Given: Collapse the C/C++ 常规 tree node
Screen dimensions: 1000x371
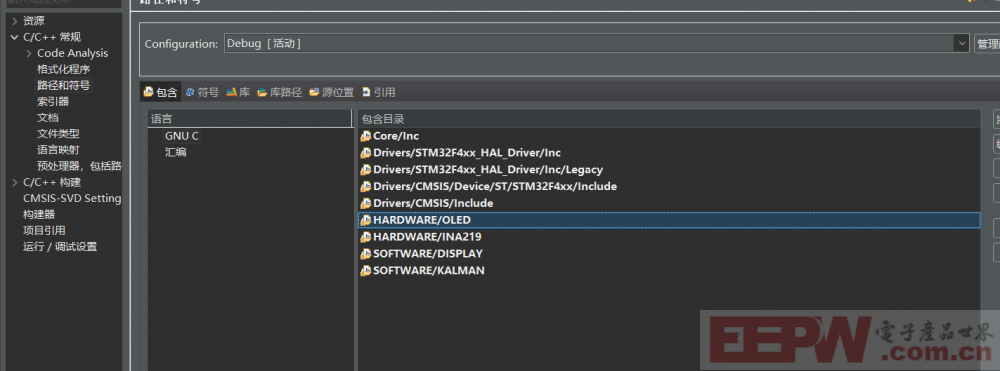Looking at the screenshot, I should [x=15, y=37].
